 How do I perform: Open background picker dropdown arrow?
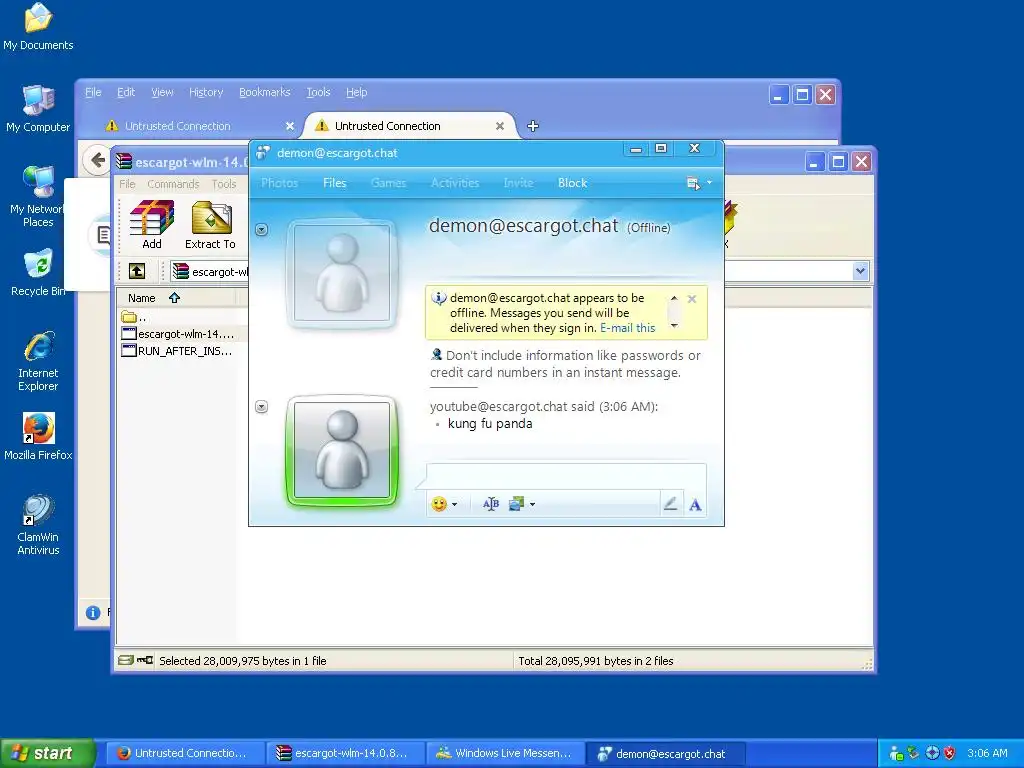(x=533, y=504)
